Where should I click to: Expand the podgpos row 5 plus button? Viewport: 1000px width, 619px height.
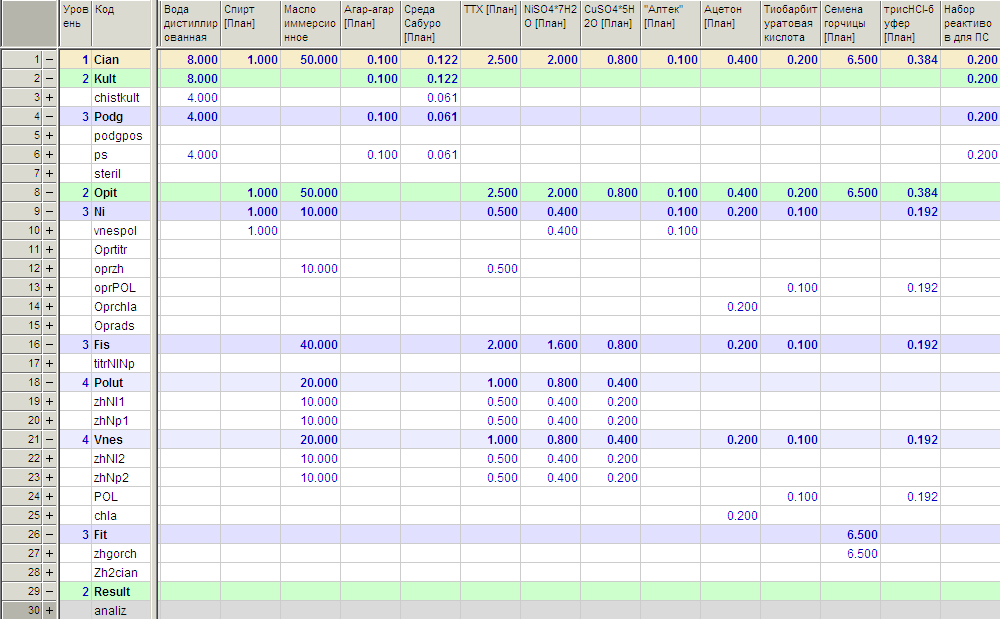pos(50,136)
